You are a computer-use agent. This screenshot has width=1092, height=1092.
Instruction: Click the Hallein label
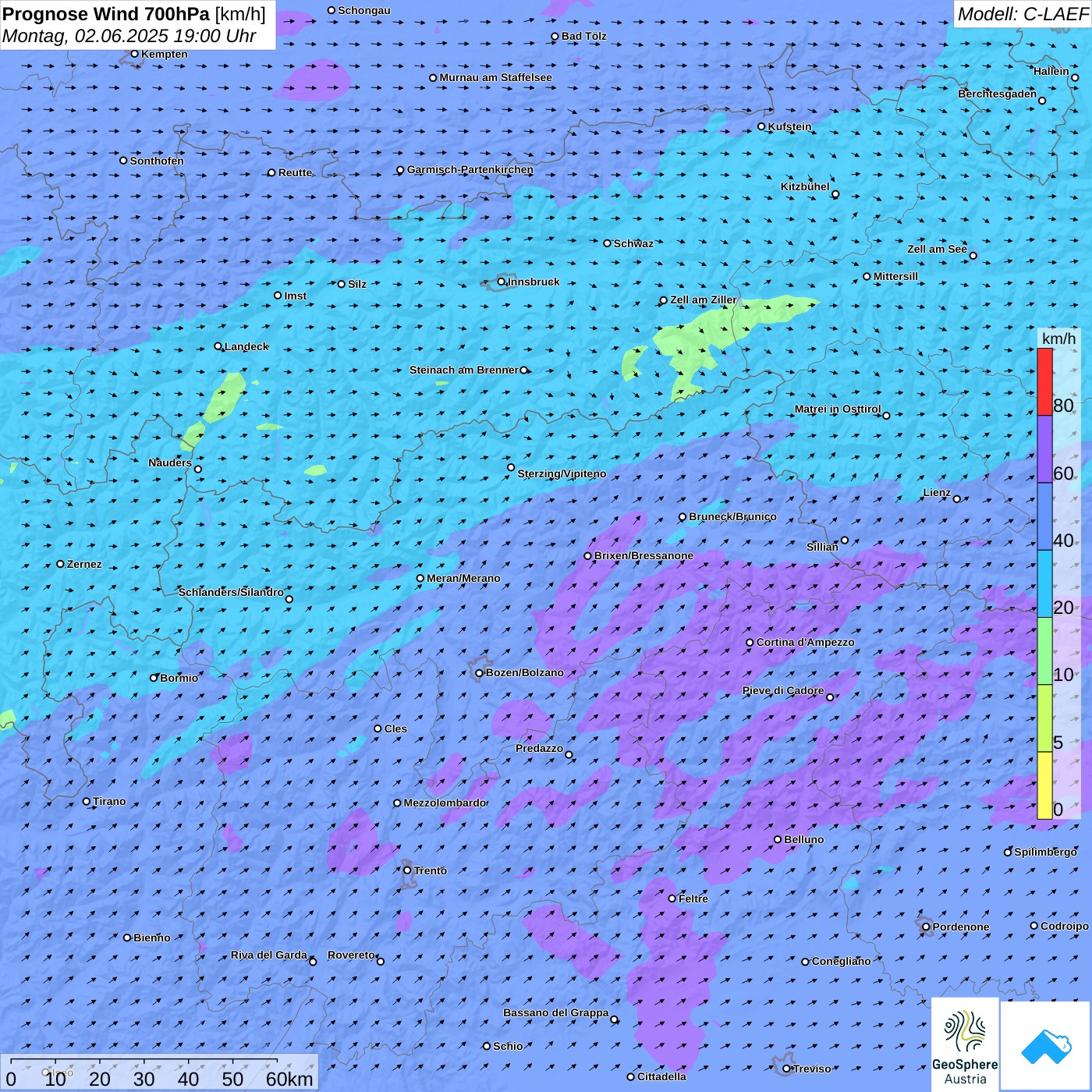click(x=1051, y=71)
